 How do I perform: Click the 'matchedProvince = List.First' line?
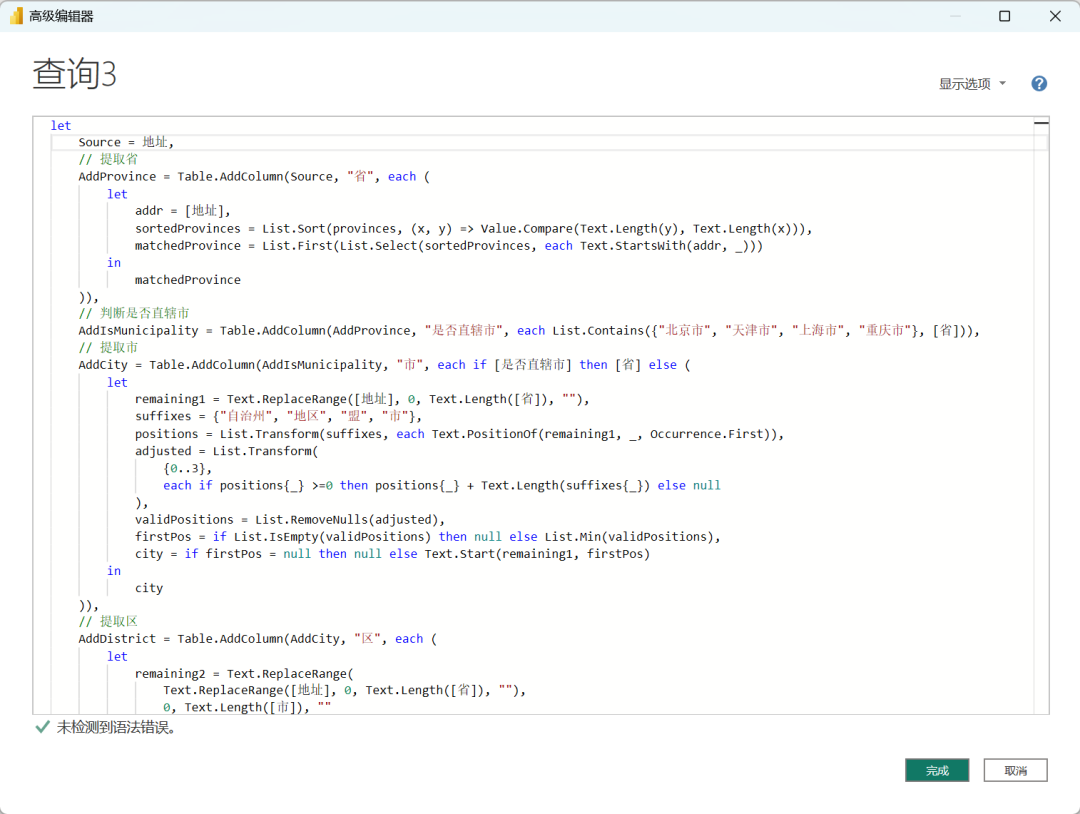pos(448,246)
